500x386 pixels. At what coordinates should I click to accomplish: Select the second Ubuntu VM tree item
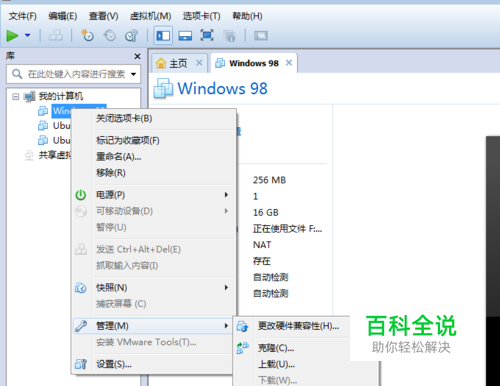tap(62, 140)
